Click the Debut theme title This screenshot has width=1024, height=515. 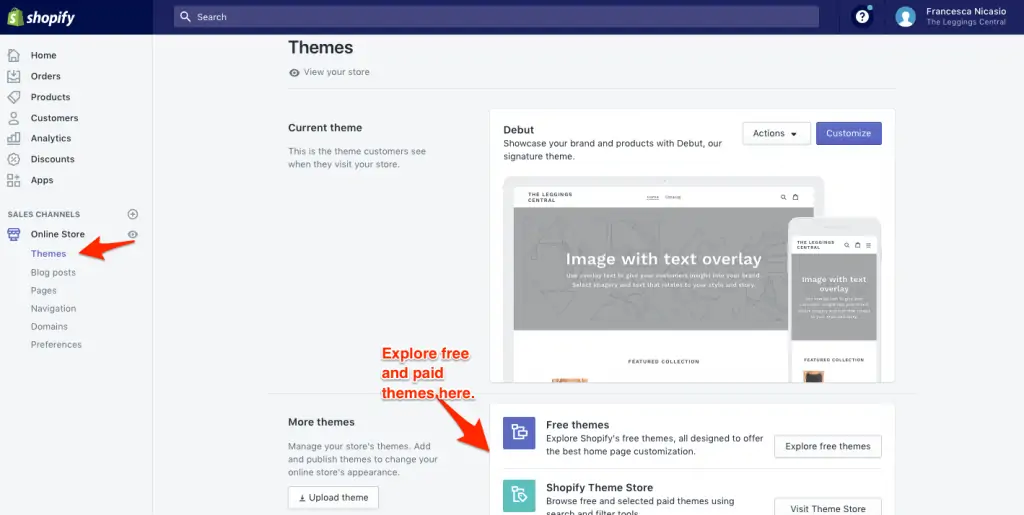(x=519, y=130)
